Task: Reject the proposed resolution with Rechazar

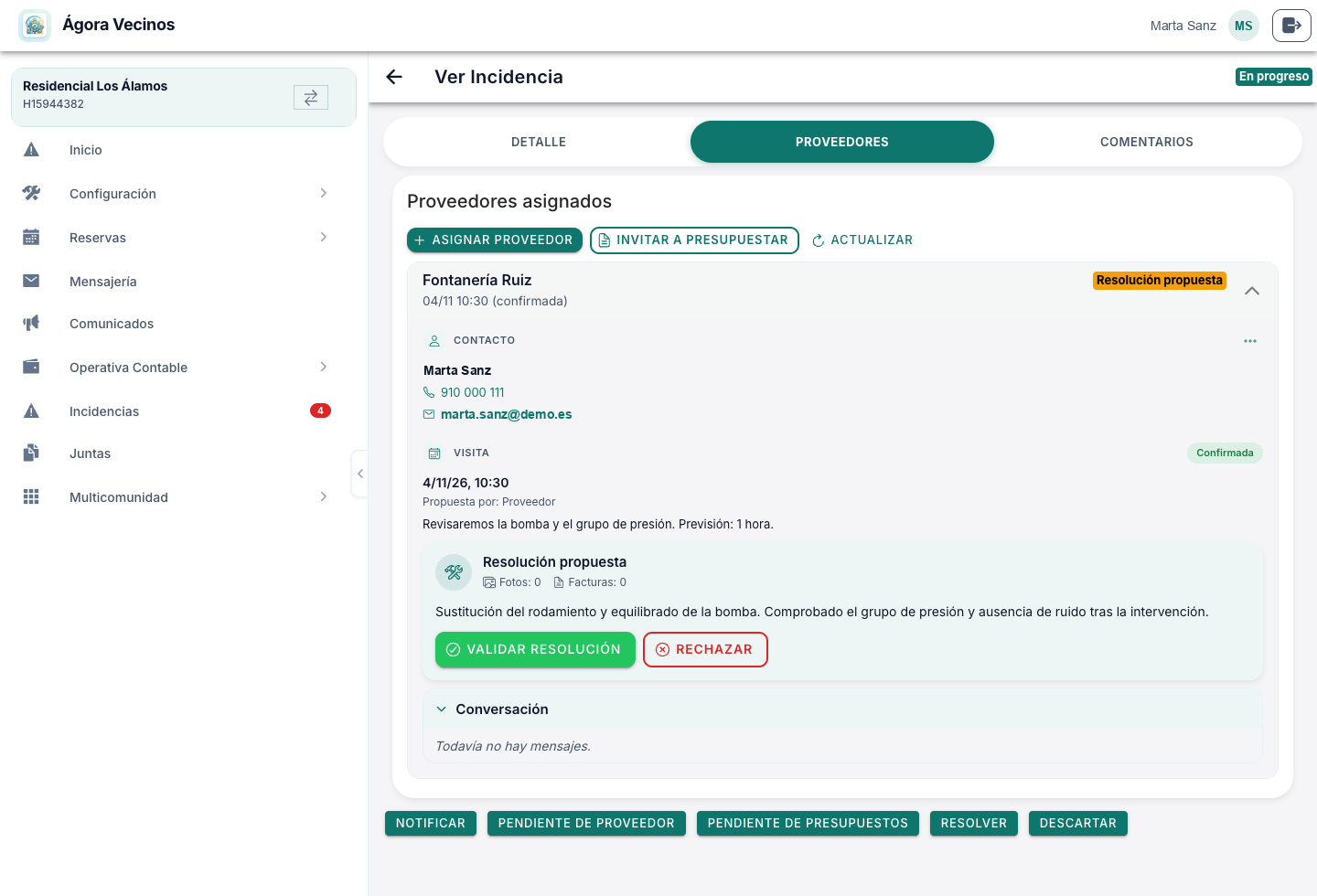Action: tap(705, 649)
